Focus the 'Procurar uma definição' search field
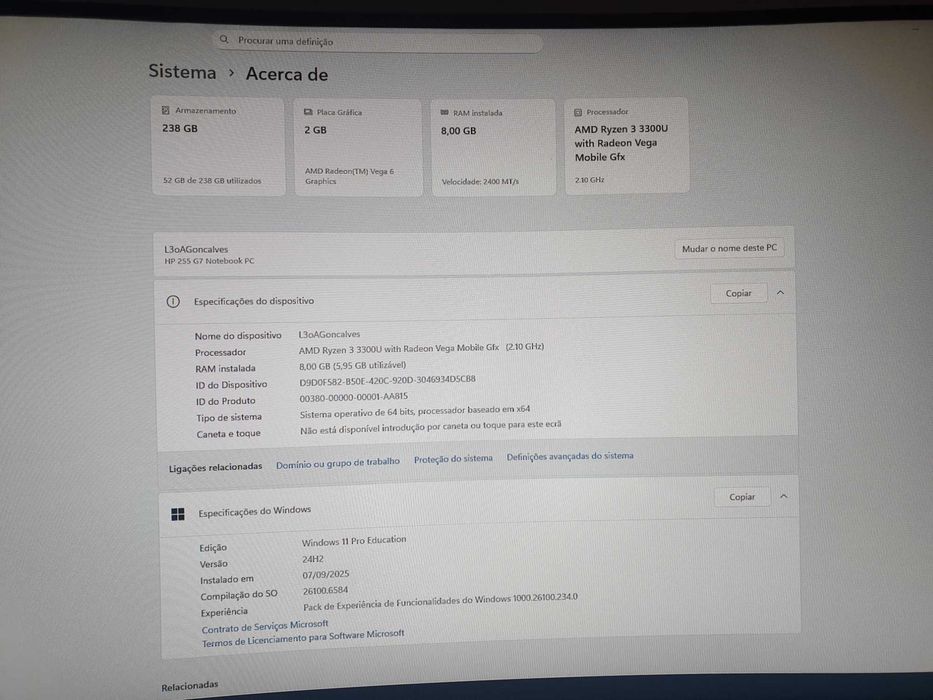The height and width of the screenshot is (700, 933). [378, 42]
